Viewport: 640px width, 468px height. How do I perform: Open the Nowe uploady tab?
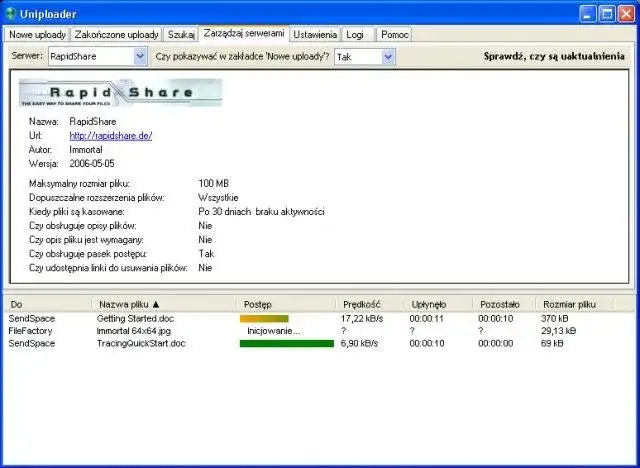[x=37, y=35]
